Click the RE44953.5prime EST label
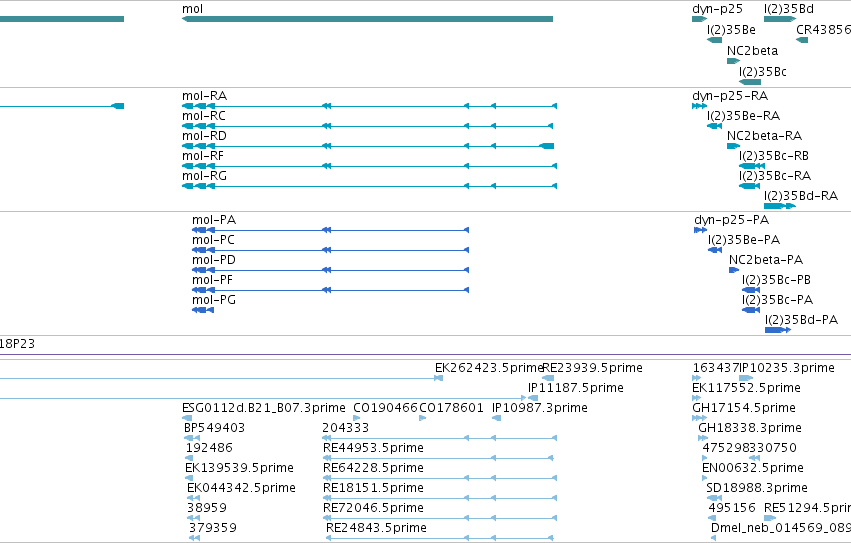This screenshot has width=851, height=543. [373, 448]
